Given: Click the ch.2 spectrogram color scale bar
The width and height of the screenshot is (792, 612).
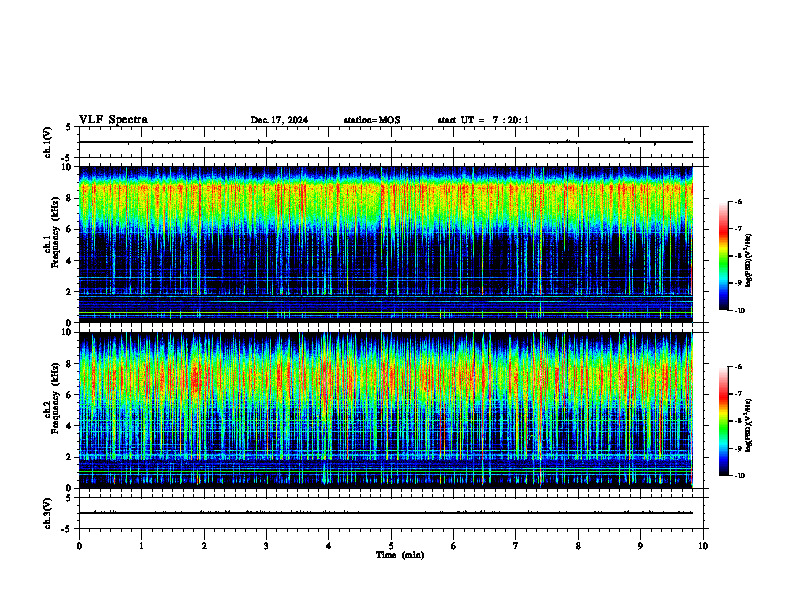Looking at the screenshot, I should coord(723,421).
